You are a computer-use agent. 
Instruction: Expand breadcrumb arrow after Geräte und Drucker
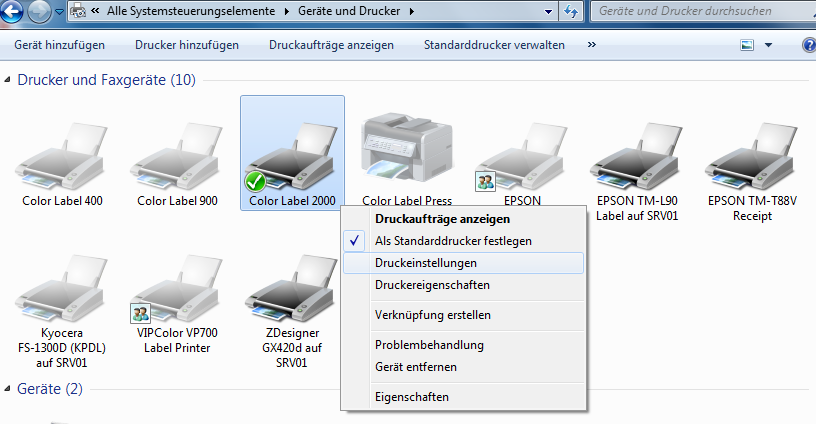pyautogui.click(x=412, y=11)
